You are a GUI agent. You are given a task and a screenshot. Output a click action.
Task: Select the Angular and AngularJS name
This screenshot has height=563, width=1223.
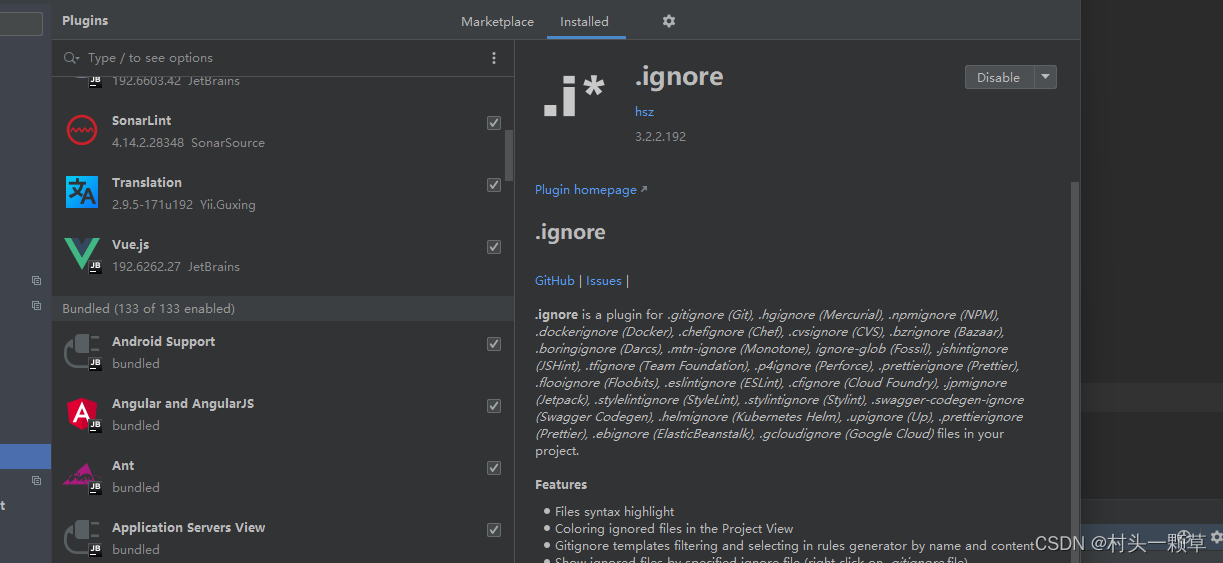pos(183,403)
